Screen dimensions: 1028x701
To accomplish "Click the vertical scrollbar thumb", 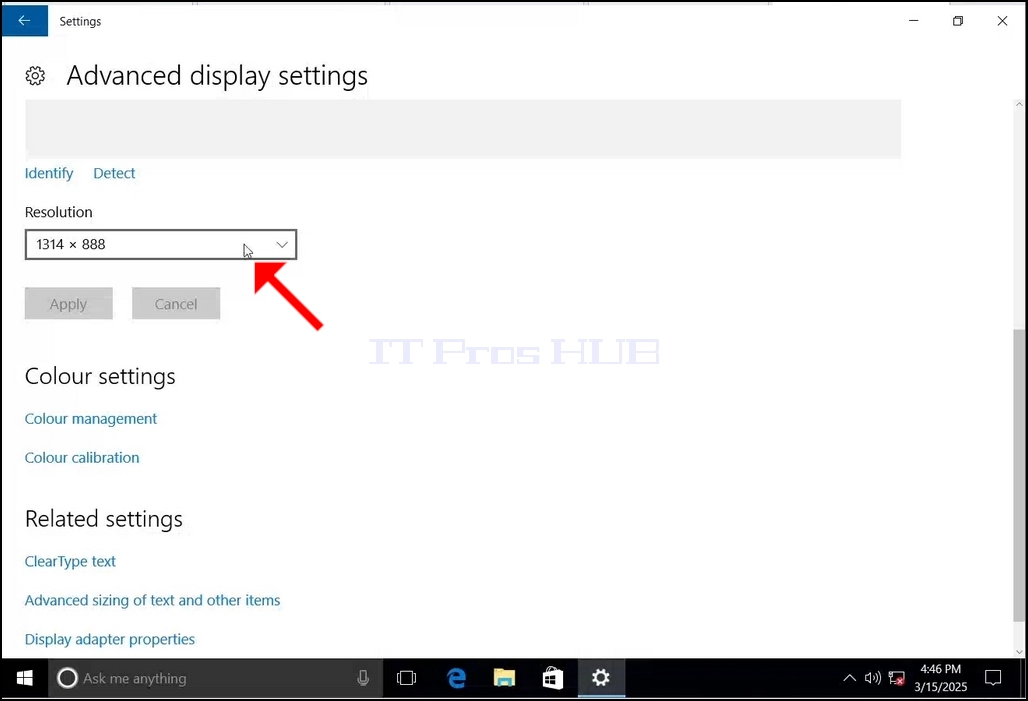I will tap(1019, 475).
